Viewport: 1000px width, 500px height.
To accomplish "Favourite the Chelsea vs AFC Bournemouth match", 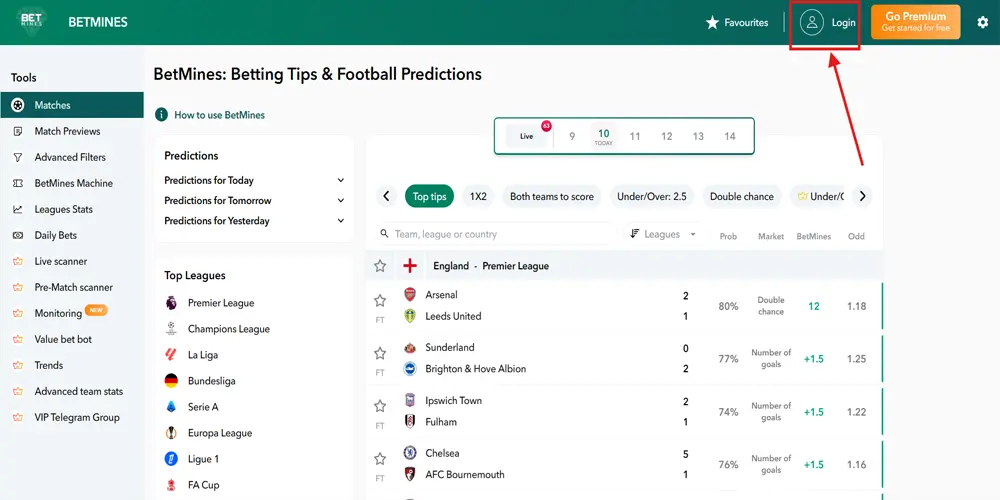I will (x=380, y=459).
